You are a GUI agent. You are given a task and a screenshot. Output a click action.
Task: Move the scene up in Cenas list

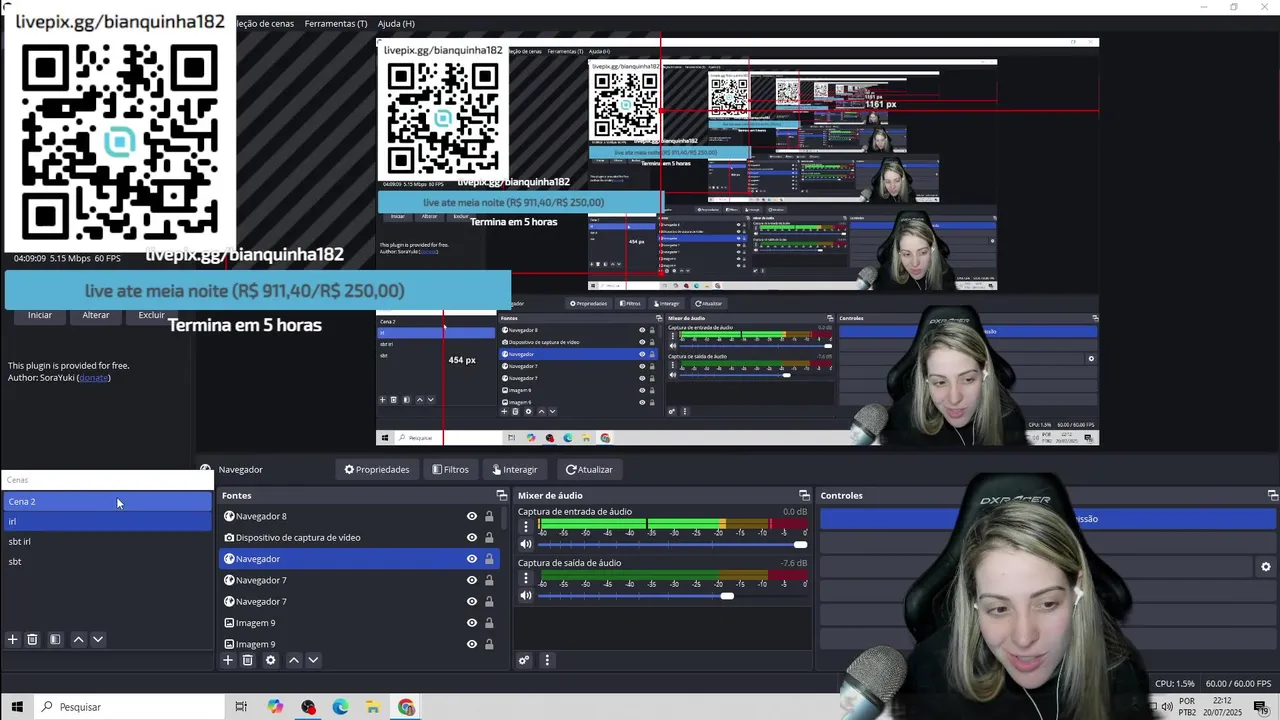tap(79, 639)
